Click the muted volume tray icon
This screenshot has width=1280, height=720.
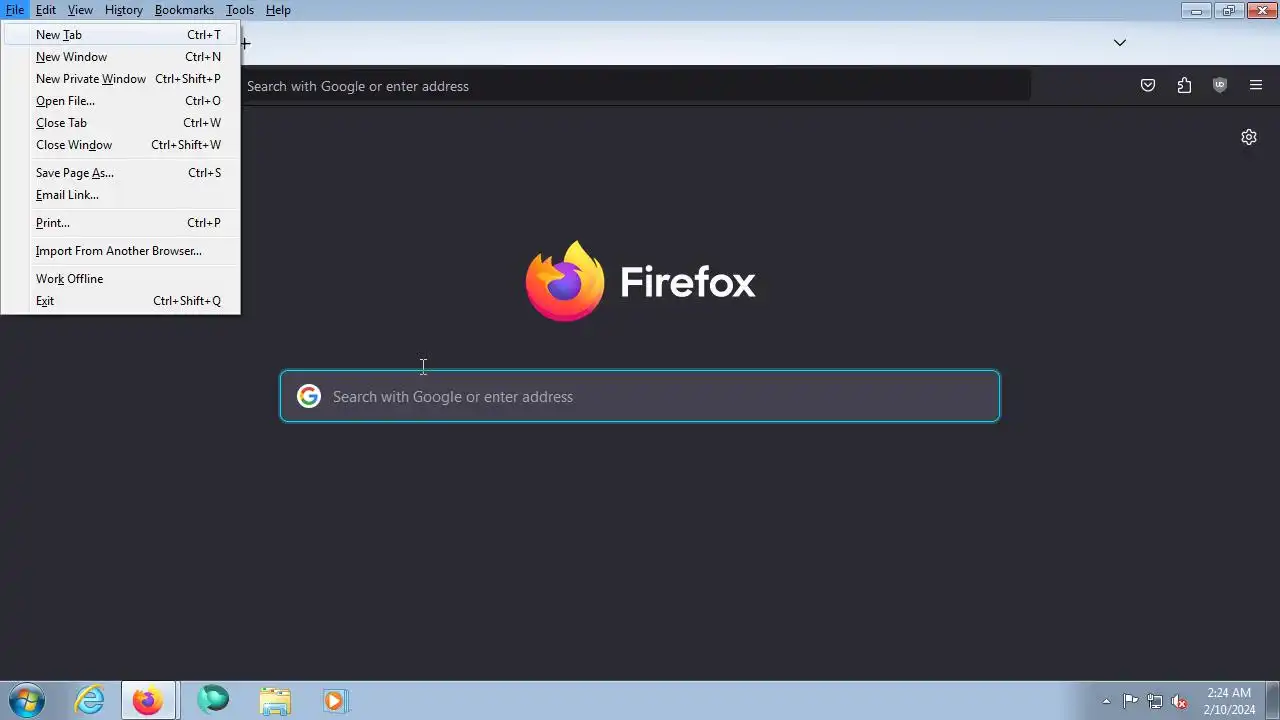(x=1180, y=701)
